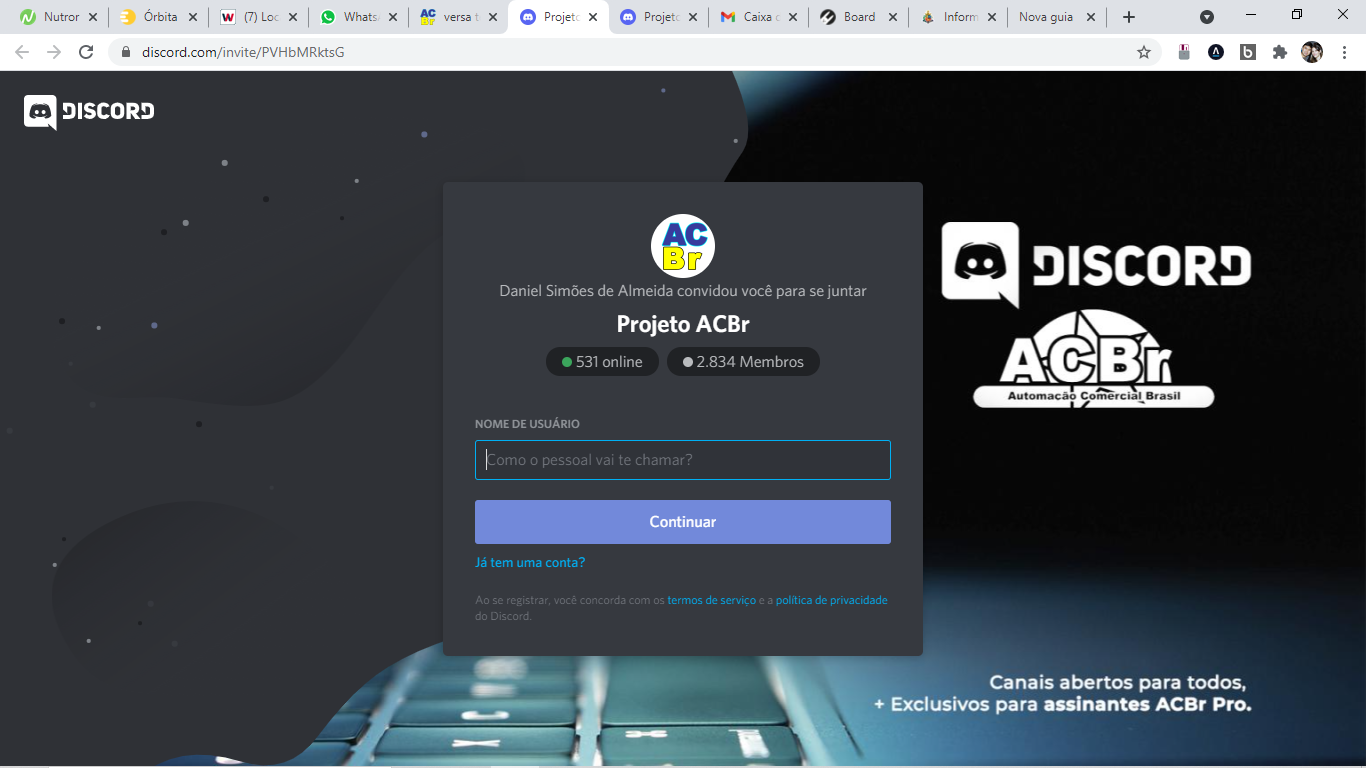Click the WhatsApp tab favicon
Image resolution: width=1366 pixels, height=768 pixels.
tap(328, 17)
